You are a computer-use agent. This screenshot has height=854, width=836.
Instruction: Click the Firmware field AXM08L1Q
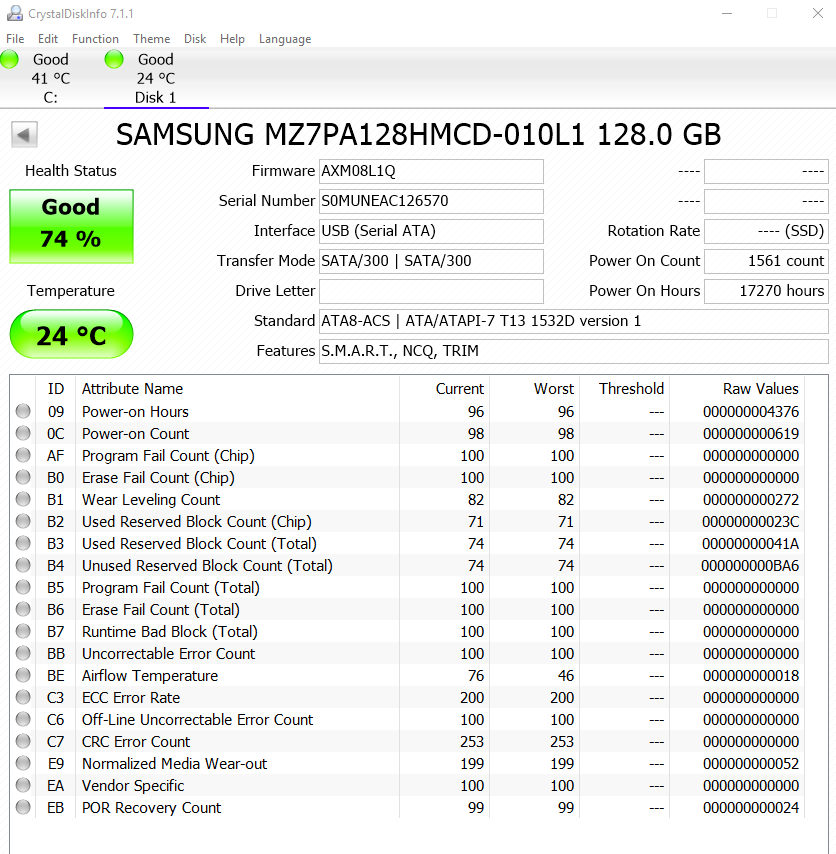[x=431, y=171]
